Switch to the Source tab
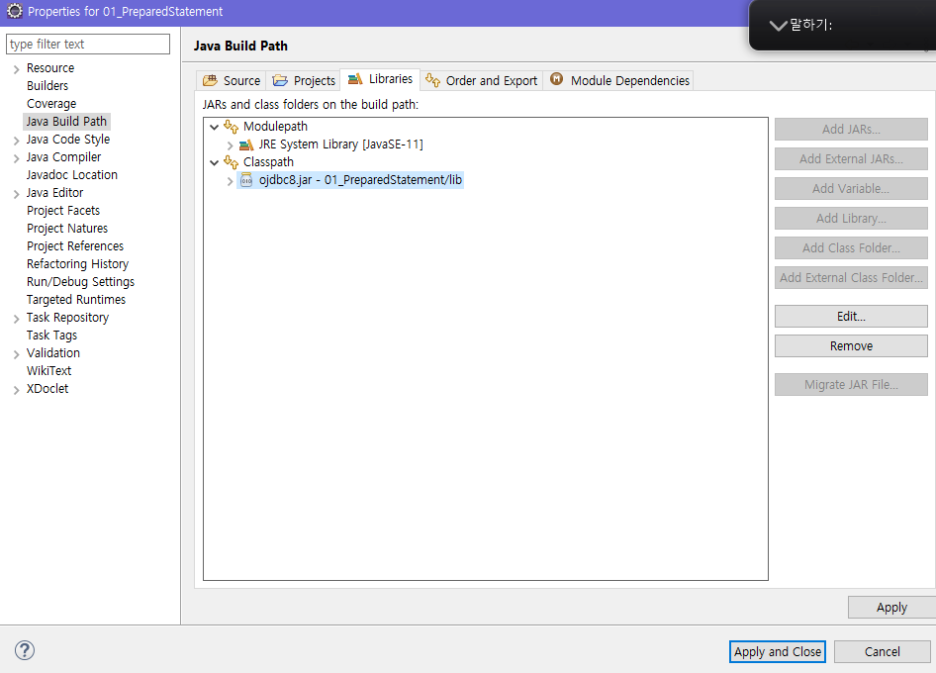The image size is (936, 673). (x=232, y=81)
